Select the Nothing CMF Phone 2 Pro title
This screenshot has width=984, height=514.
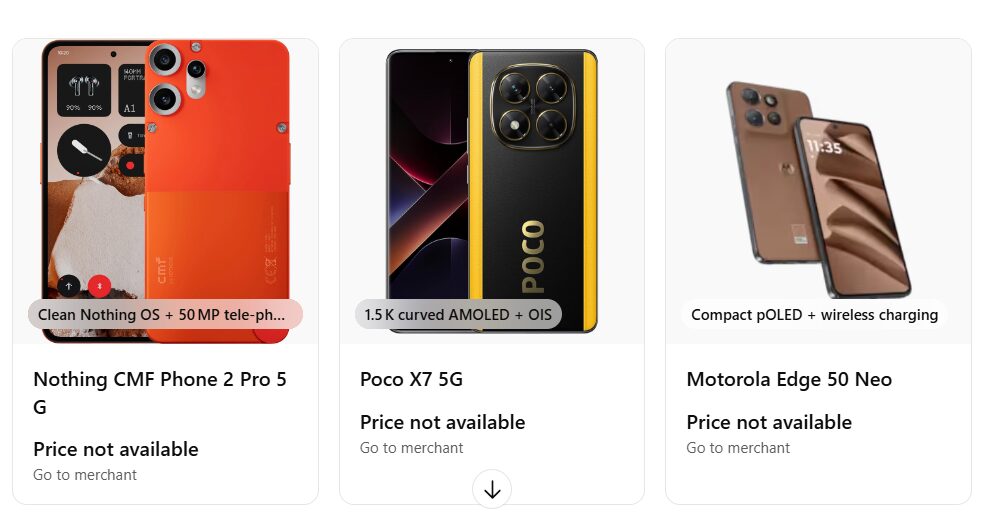coord(160,393)
